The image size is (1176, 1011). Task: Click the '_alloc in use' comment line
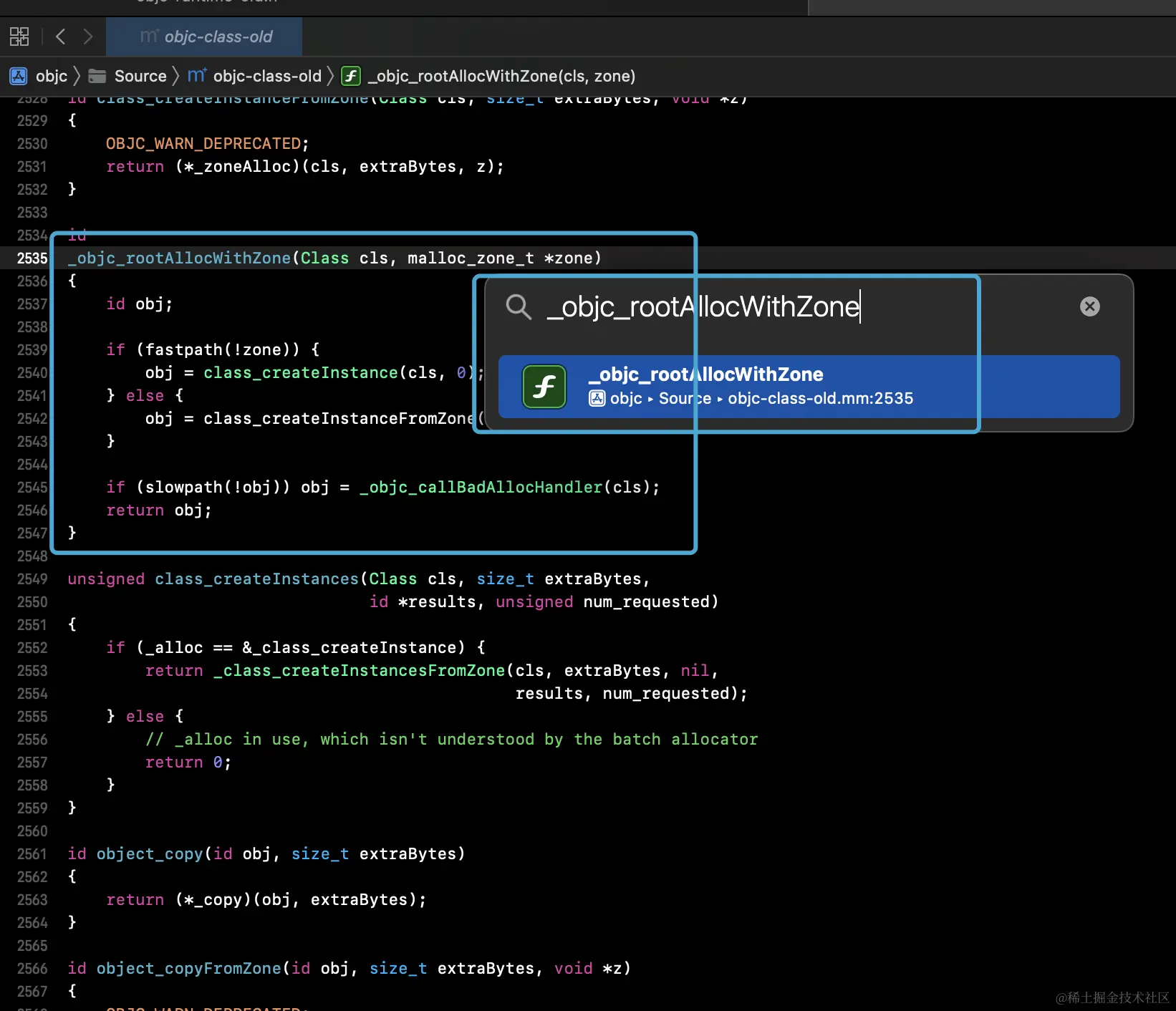[x=451, y=740]
